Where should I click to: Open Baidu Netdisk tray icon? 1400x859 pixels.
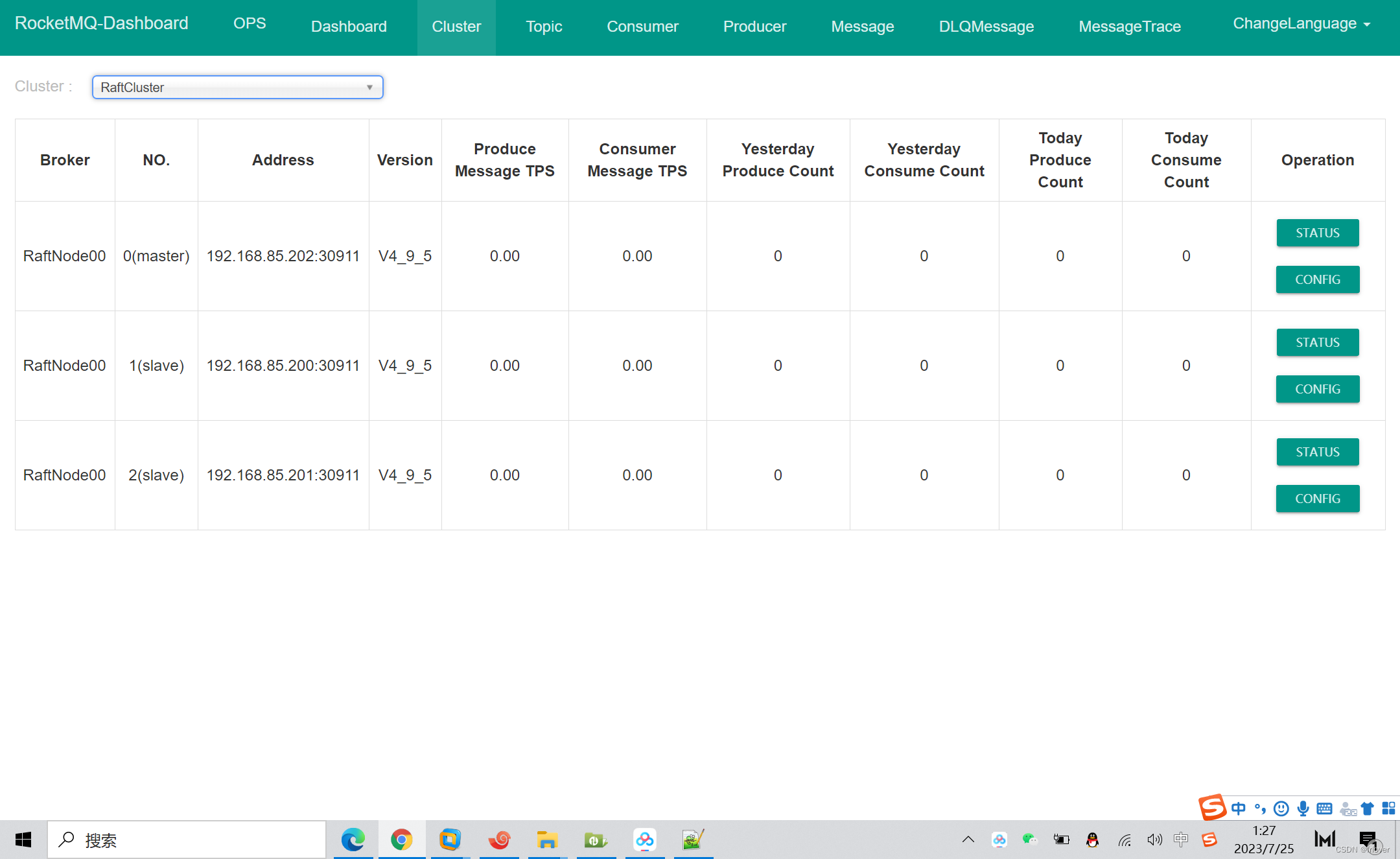[999, 840]
